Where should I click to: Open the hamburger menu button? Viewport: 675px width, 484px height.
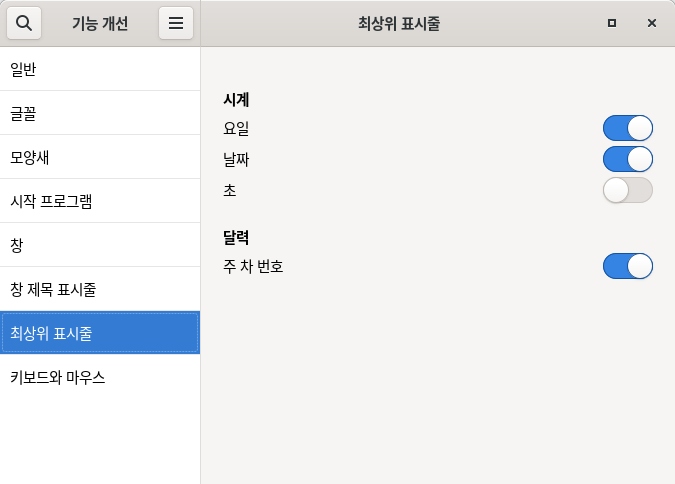point(176,23)
